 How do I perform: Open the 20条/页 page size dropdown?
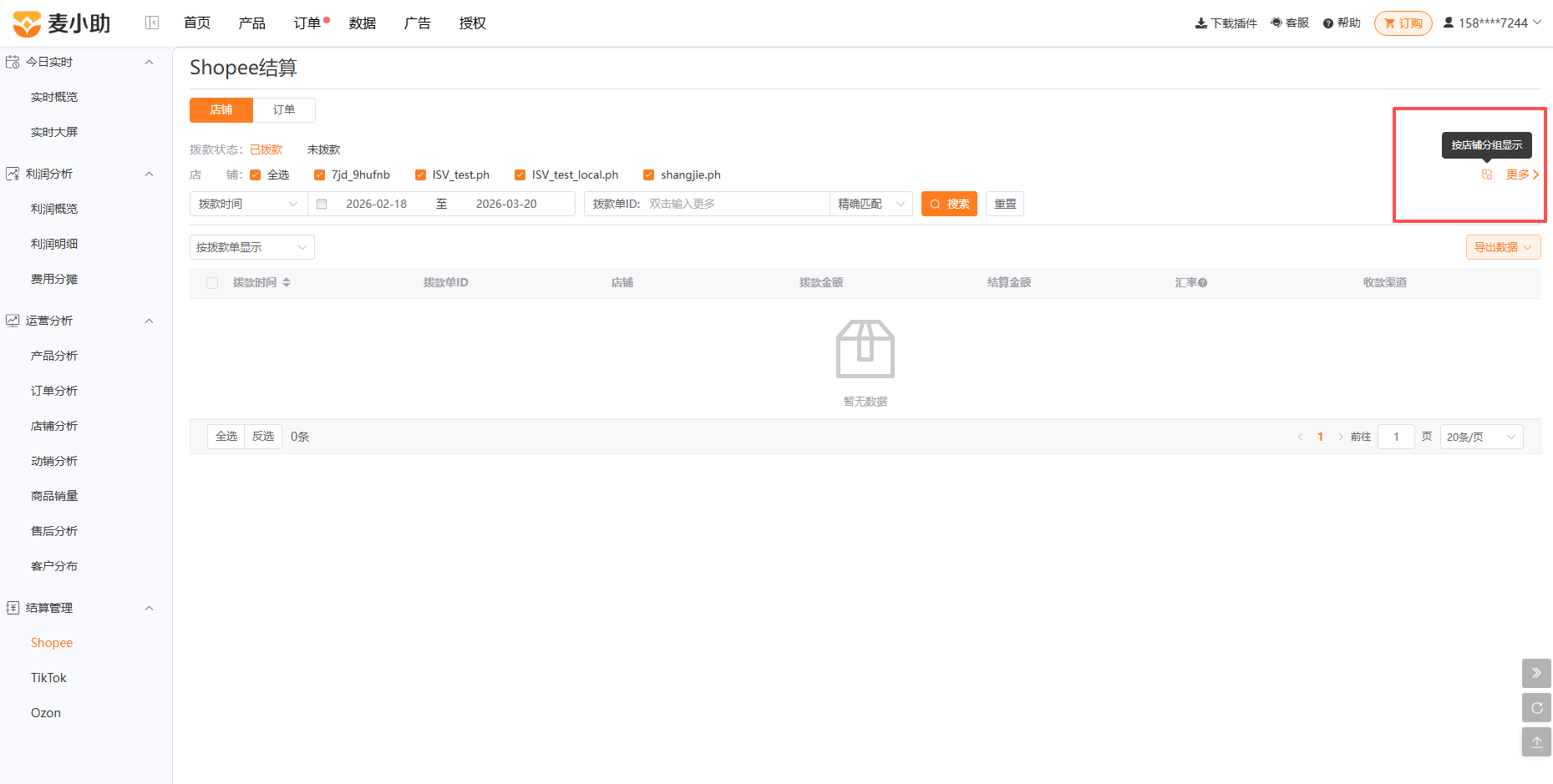point(1481,437)
